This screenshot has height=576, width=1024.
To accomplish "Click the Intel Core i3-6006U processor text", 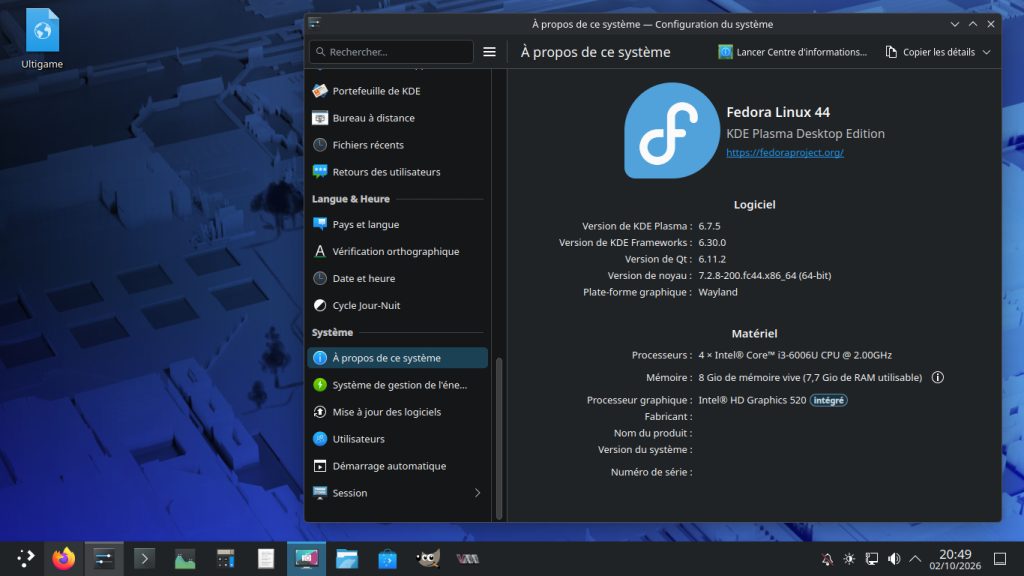I will click(x=795, y=355).
